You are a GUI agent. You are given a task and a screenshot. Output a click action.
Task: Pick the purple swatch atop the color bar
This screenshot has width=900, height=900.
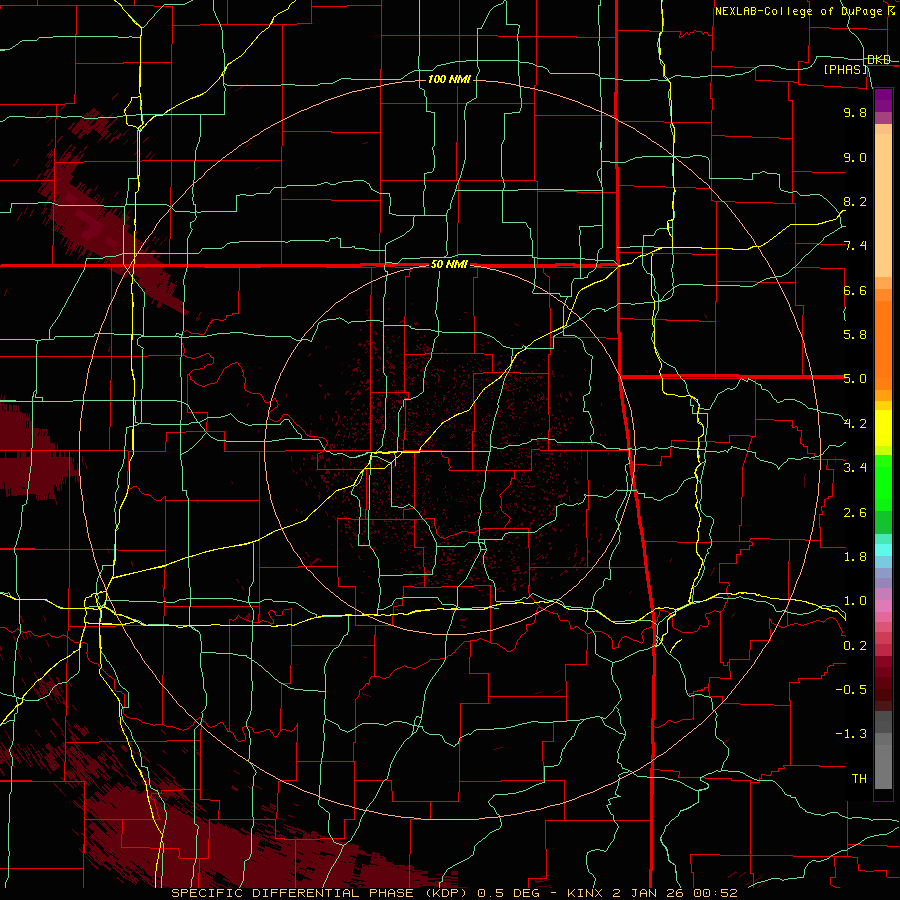883,100
